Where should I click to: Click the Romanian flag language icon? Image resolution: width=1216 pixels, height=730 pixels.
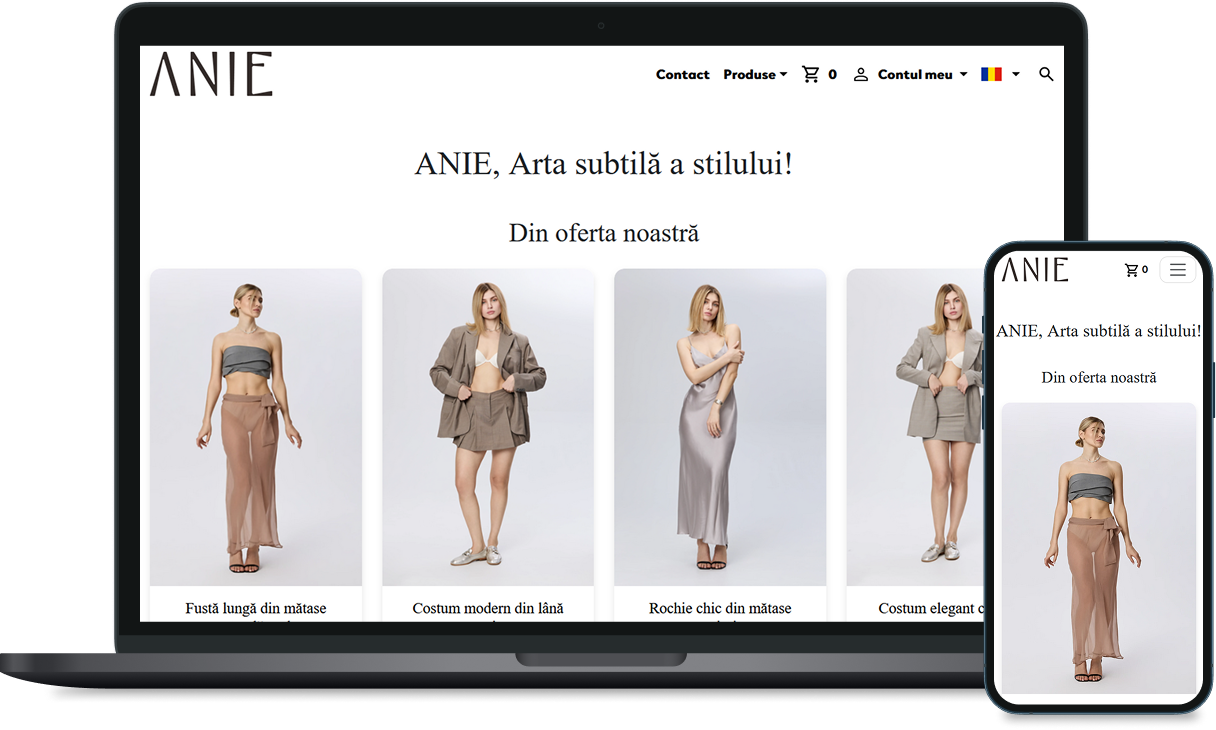click(991, 75)
